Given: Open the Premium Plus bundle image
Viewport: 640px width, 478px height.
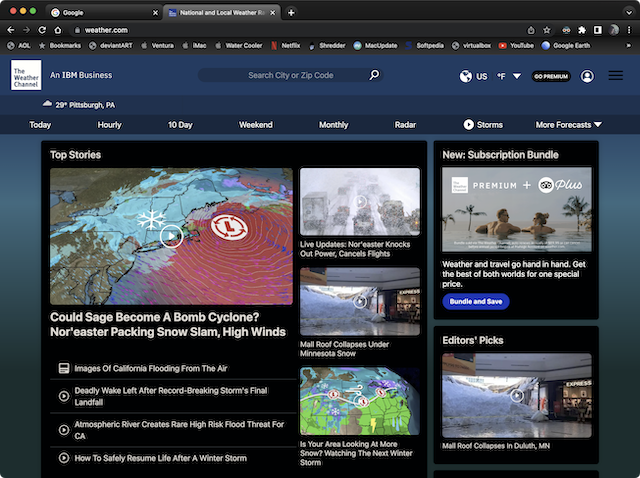Looking at the screenshot, I should click(x=517, y=209).
